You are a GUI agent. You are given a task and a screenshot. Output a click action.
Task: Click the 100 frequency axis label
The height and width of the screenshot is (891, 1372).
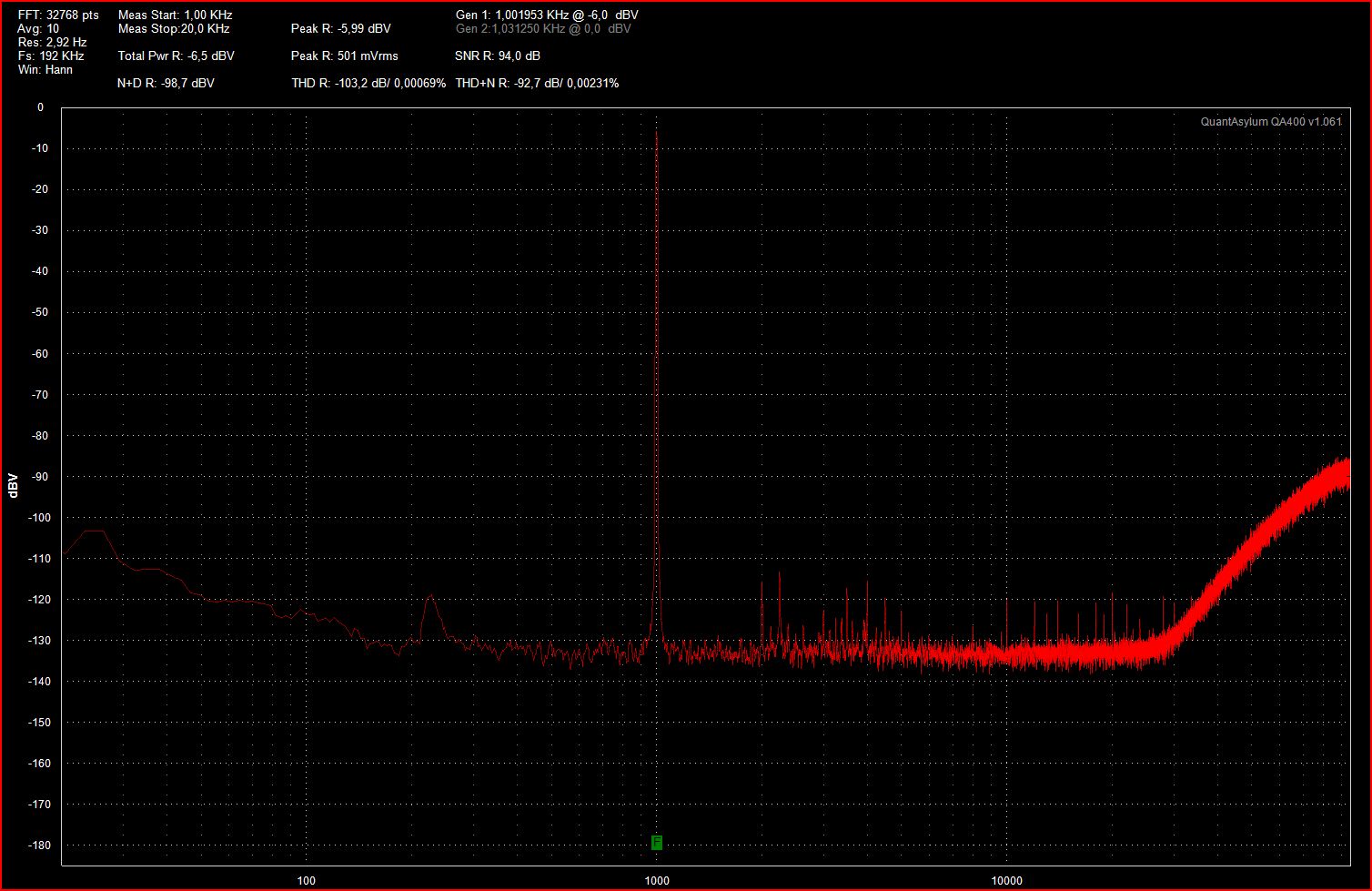click(x=307, y=881)
